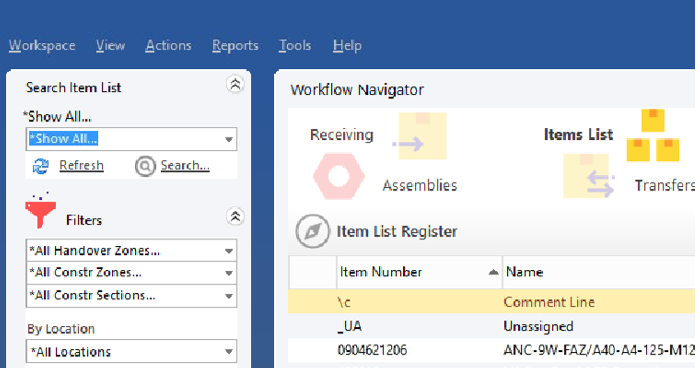Open the Workspace menu
Viewport: 700px width, 368px height.
[42, 46]
